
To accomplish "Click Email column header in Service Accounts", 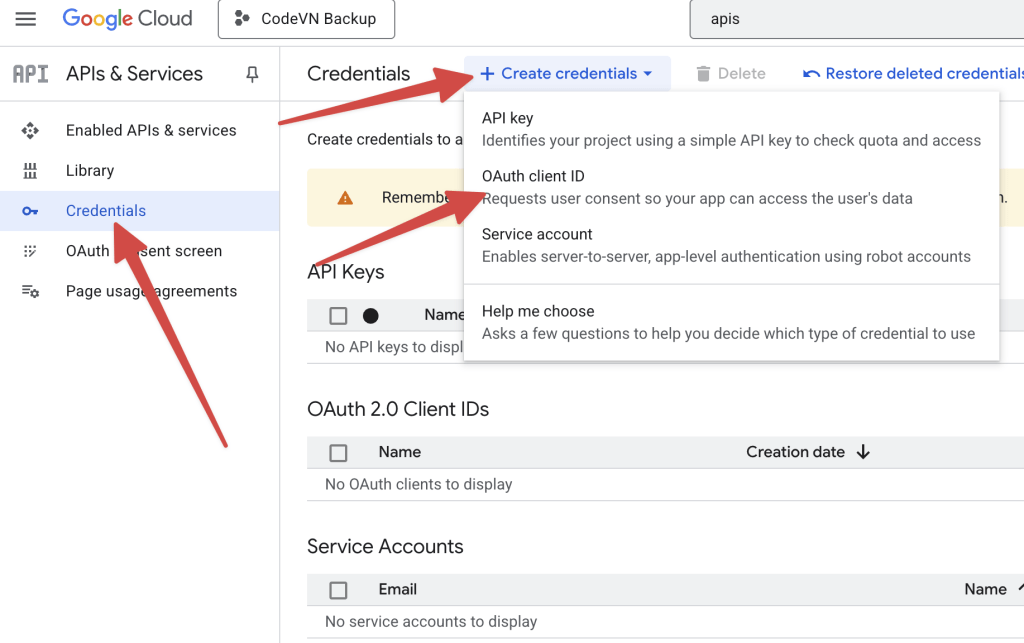I will click(398, 589).
